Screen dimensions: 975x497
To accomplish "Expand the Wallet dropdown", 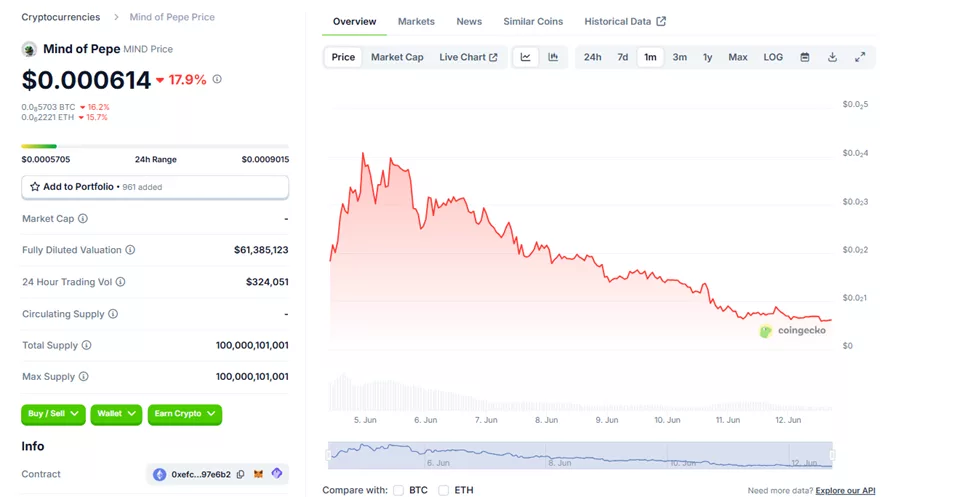I will [x=116, y=414].
